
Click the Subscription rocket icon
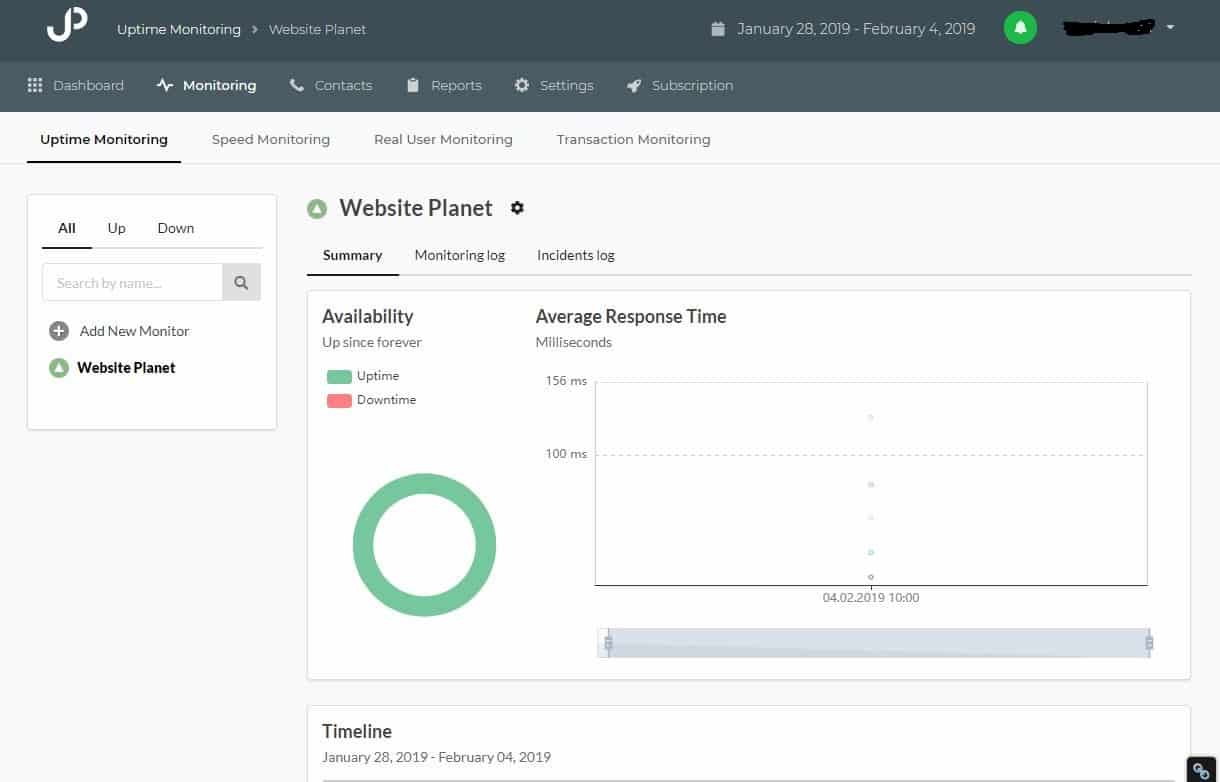[x=634, y=85]
